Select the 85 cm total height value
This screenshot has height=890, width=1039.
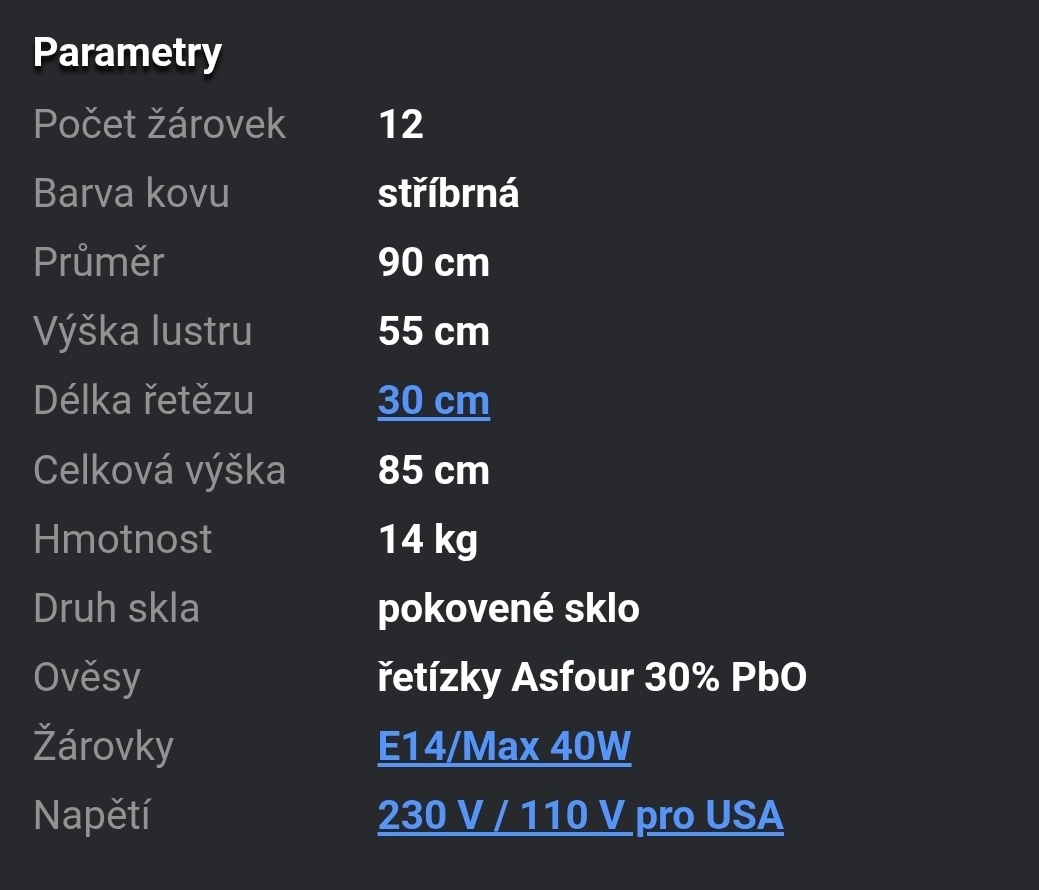[433, 470]
